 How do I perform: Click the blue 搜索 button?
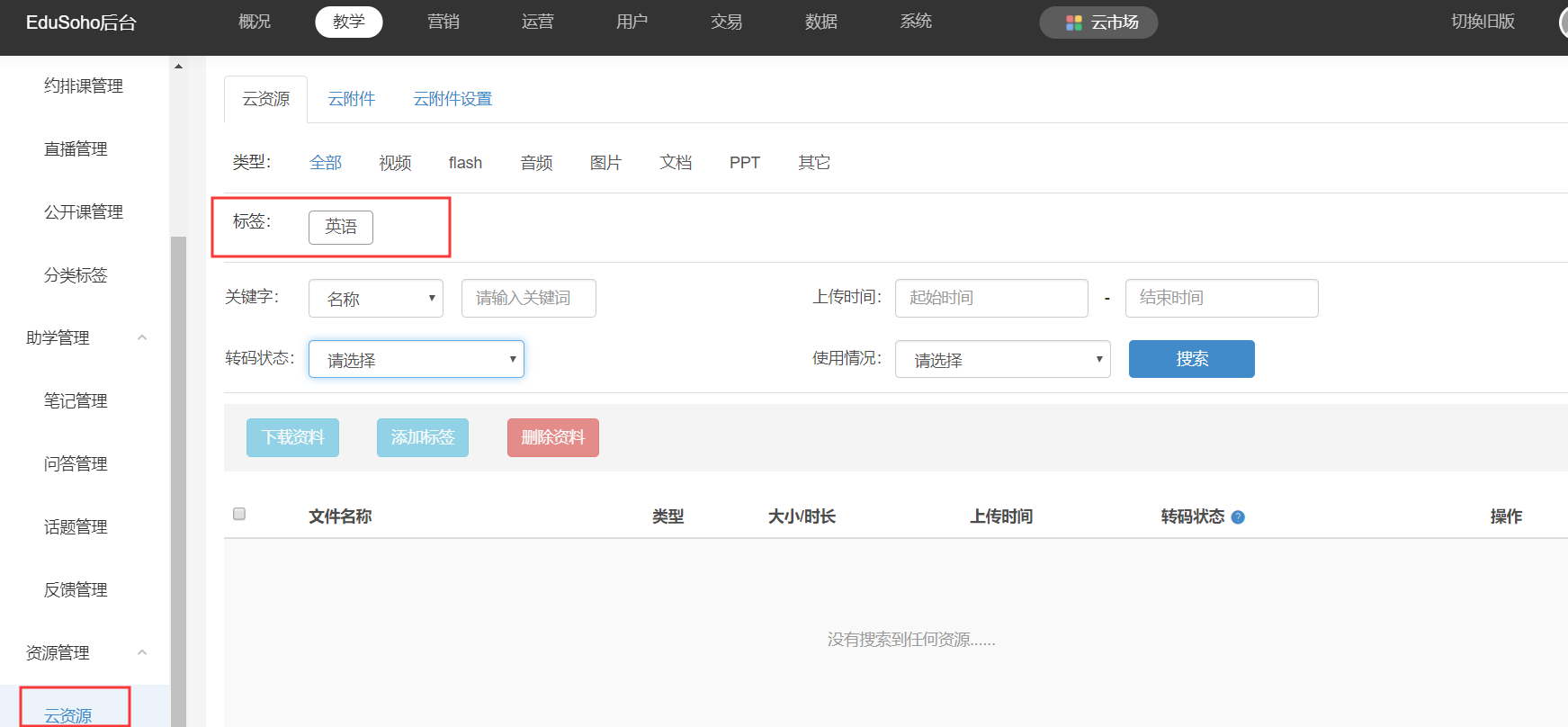tap(1191, 359)
